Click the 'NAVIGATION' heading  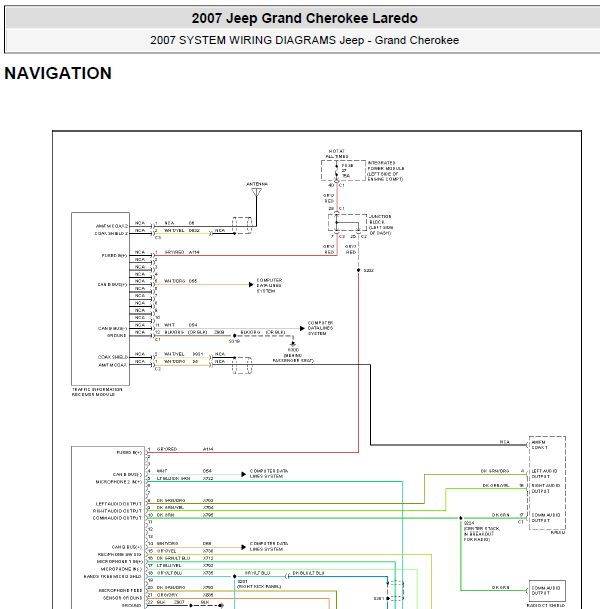click(58, 73)
